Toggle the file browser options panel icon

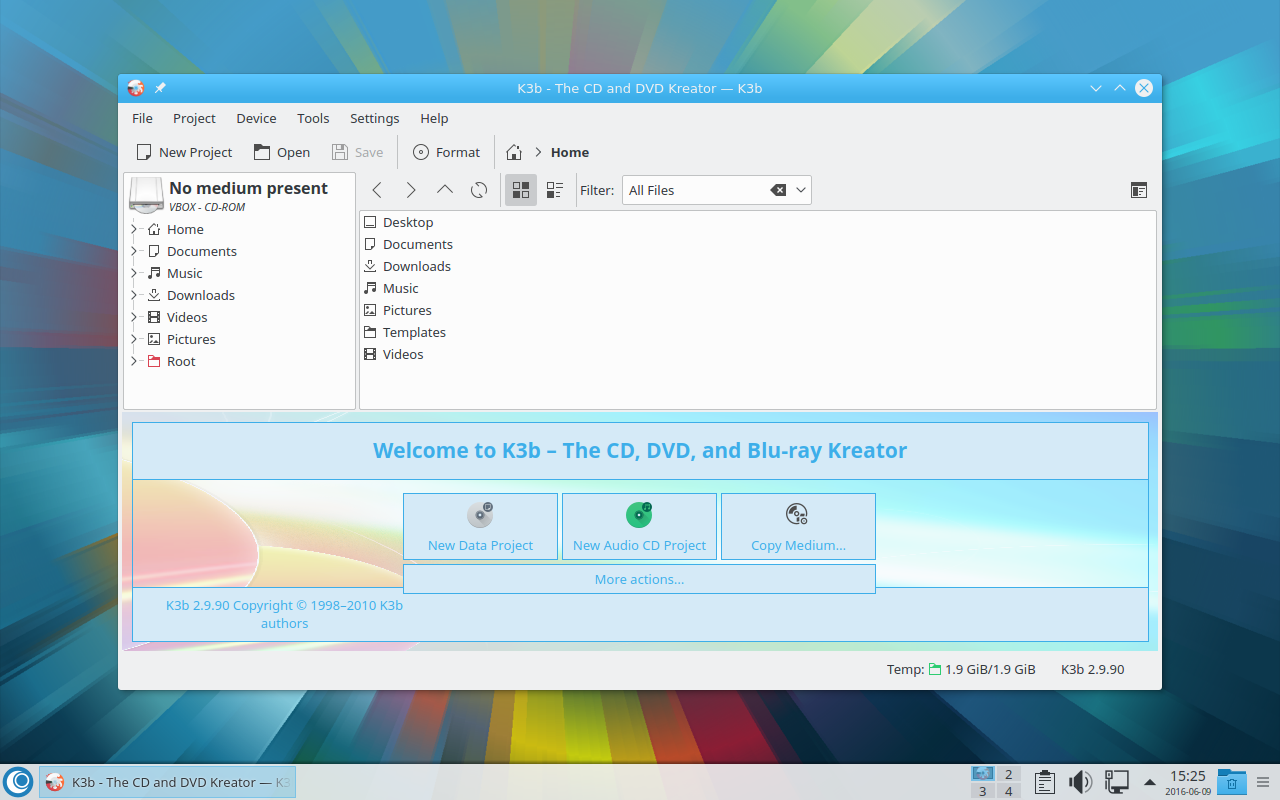tap(1138, 190)
